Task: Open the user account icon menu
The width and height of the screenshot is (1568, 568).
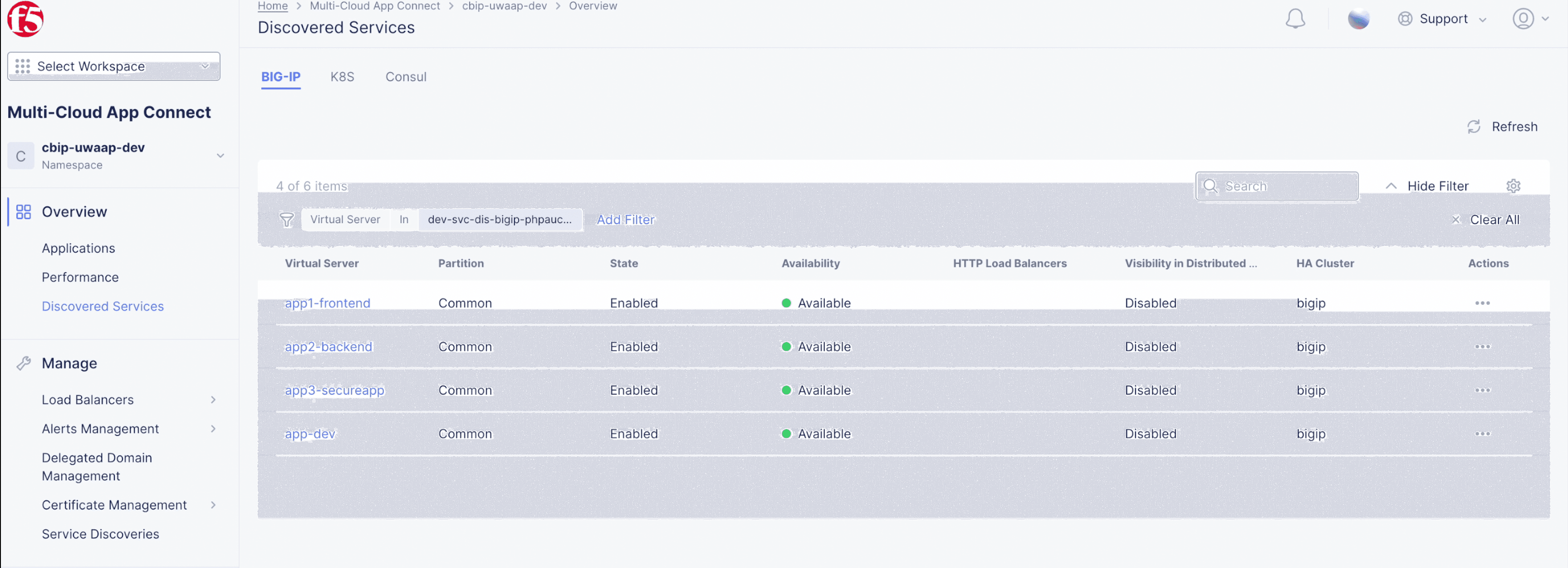Action: coord(1523,19)
